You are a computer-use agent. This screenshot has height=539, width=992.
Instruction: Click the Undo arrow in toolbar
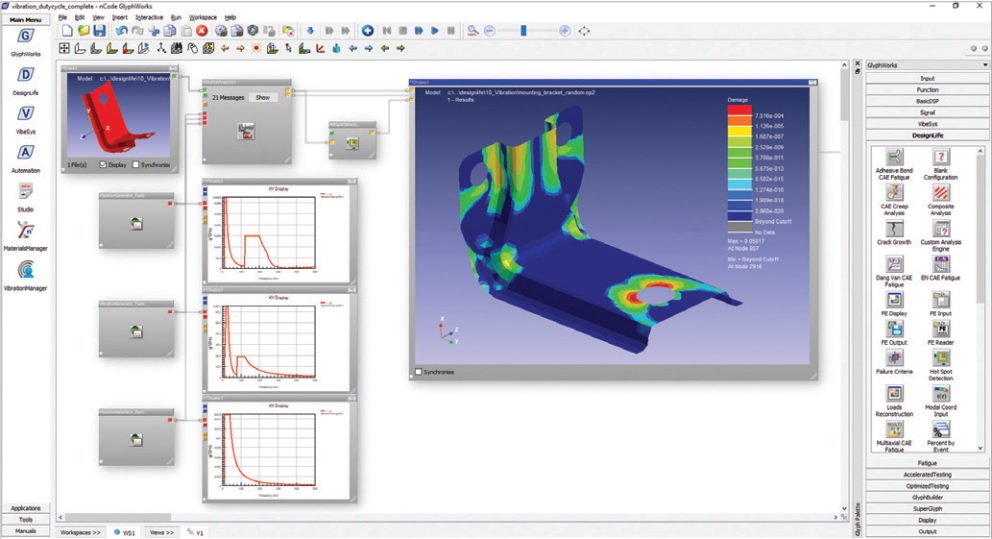[121, 30]
